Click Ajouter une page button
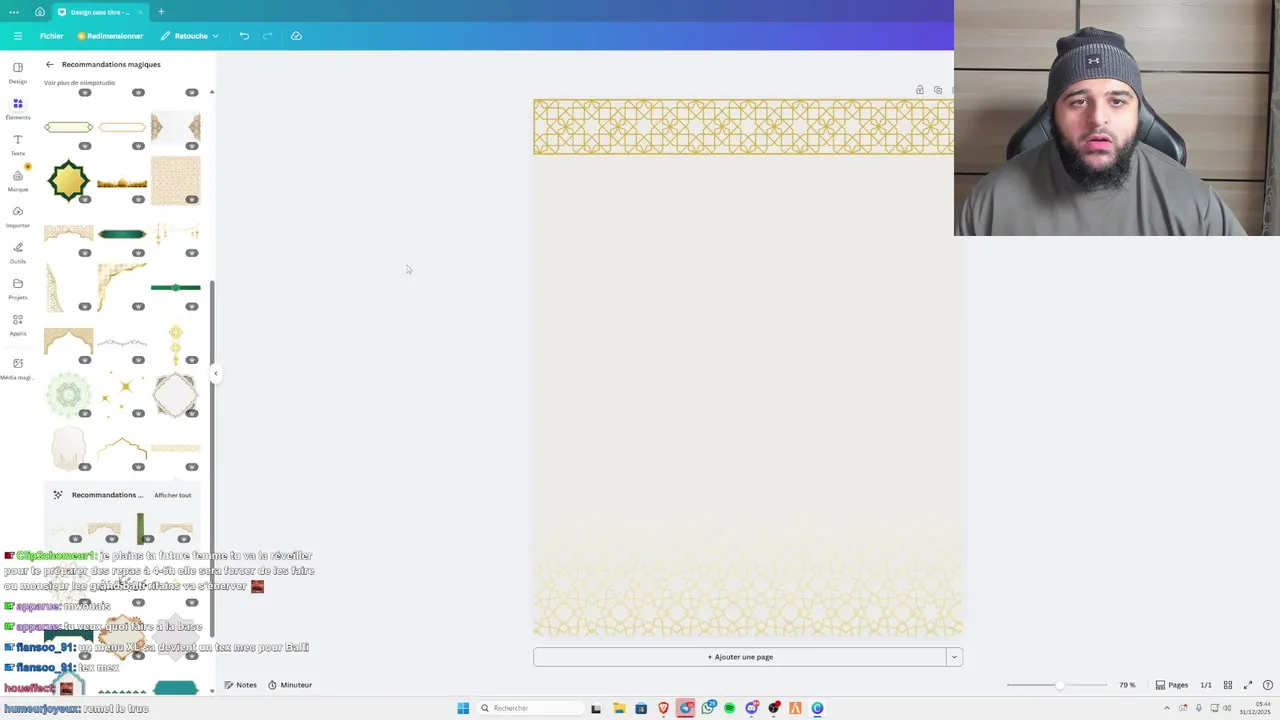This screenshot has height=720, width=1280. 740,657
